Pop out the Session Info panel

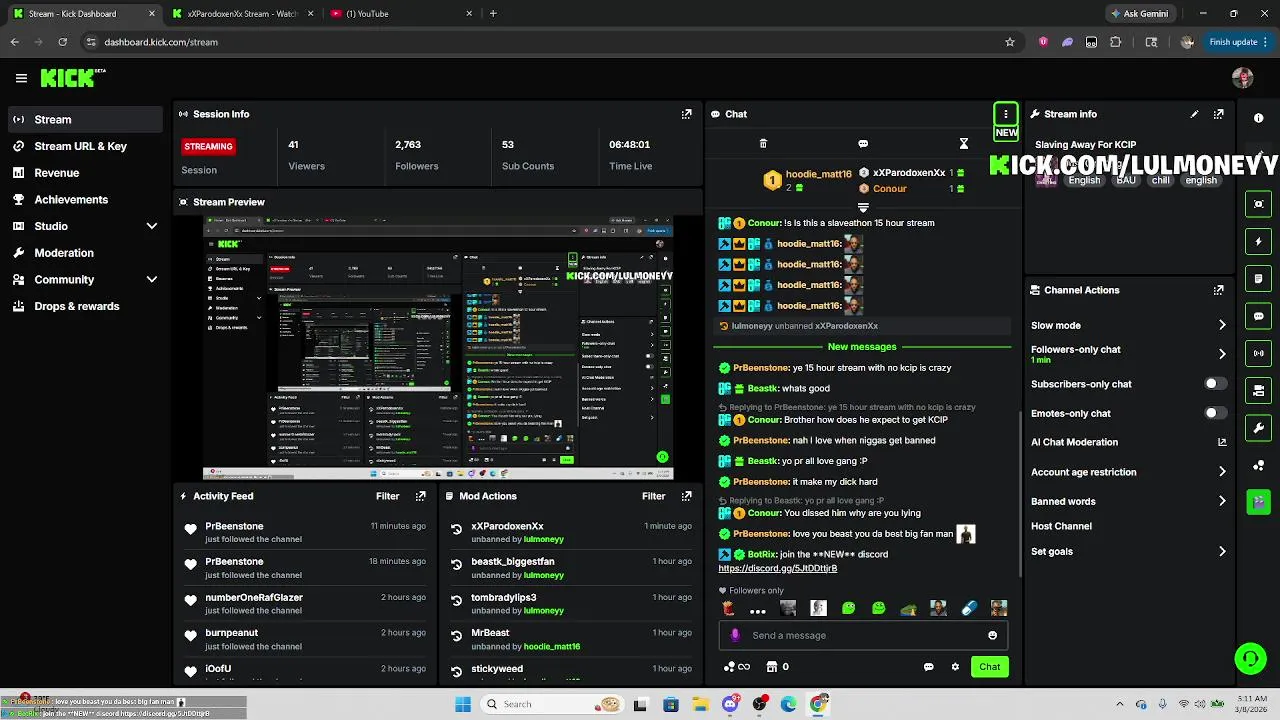point(686,114)
